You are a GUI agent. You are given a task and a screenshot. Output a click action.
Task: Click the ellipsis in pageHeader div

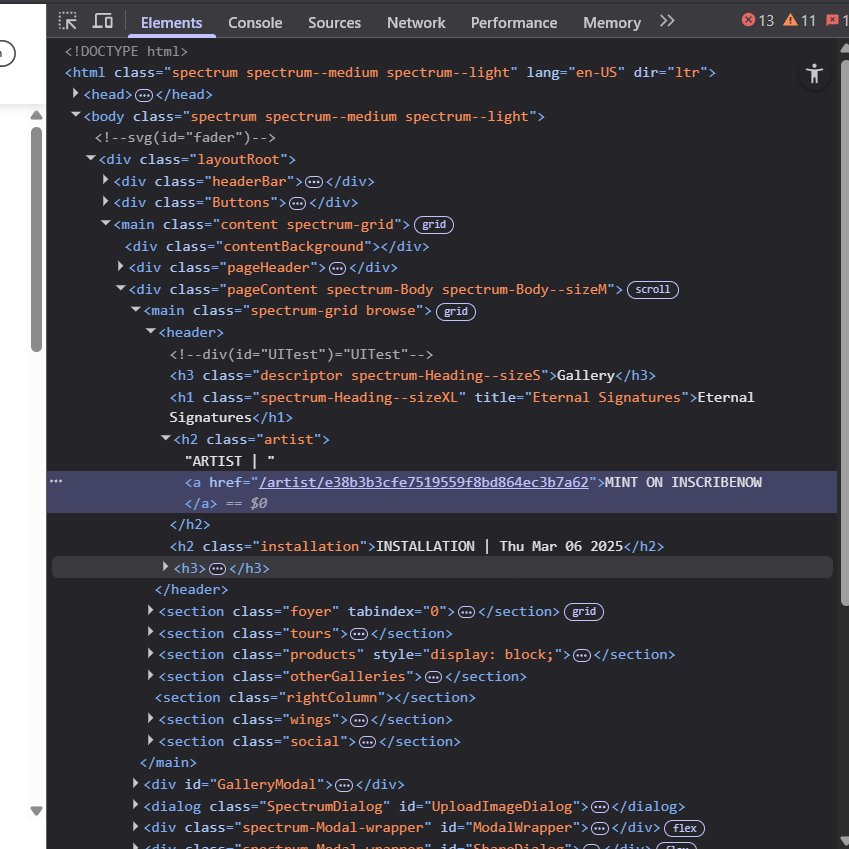(x=337, y=269)
